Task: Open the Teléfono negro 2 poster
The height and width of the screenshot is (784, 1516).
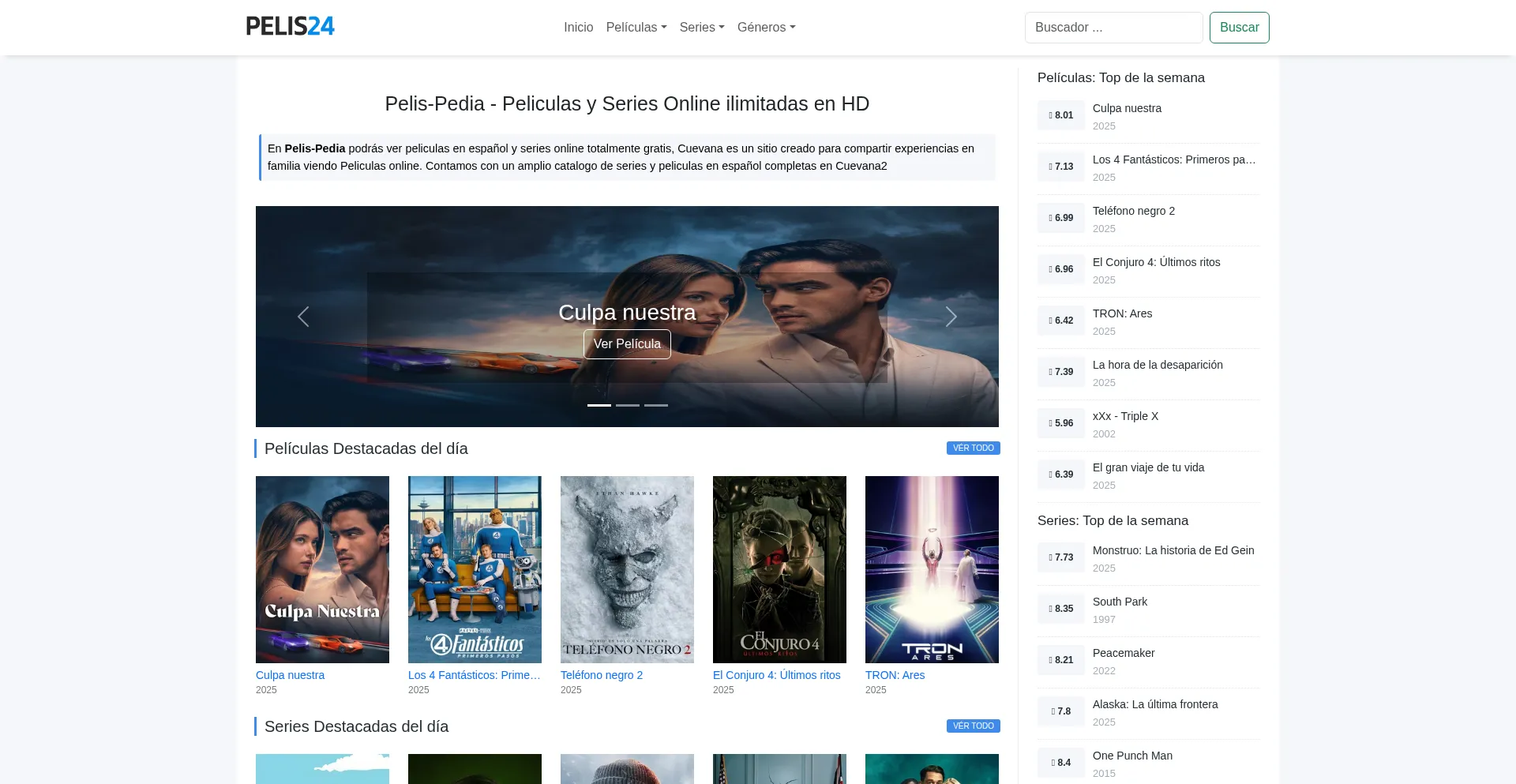Action: (627, 569)
